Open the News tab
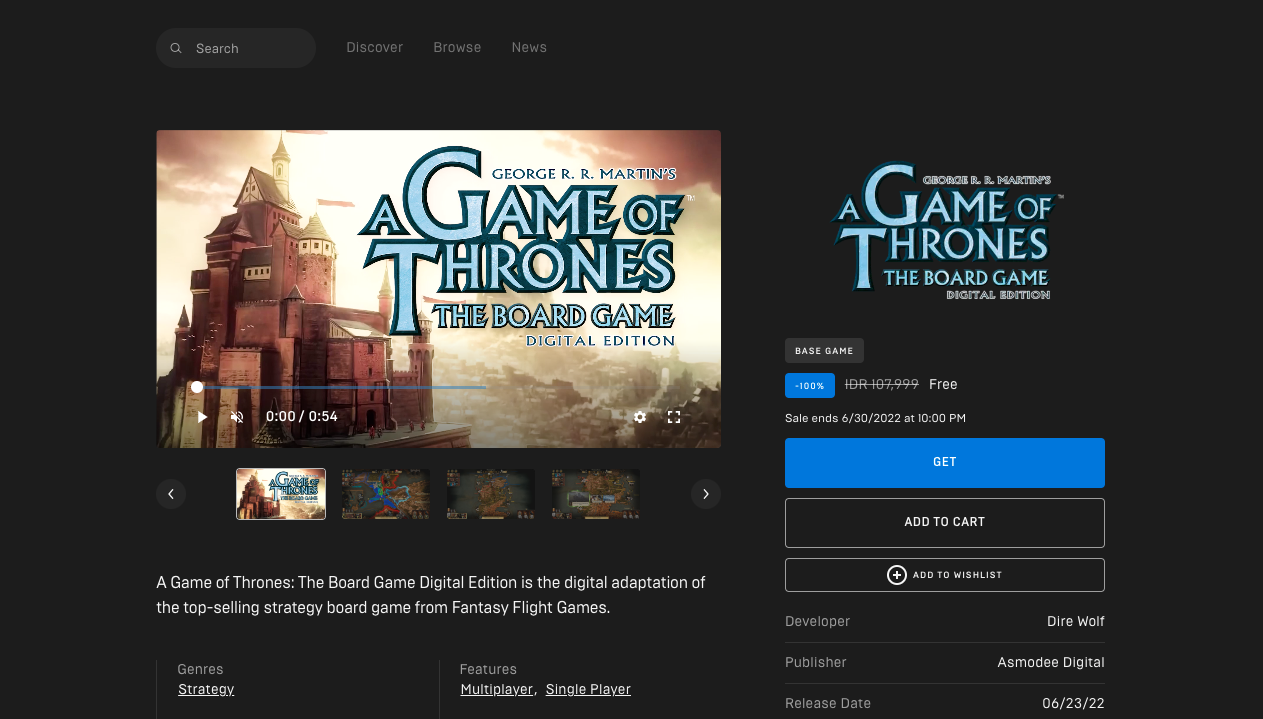This screenshot has height=719, width=1263. click(529, 47)
